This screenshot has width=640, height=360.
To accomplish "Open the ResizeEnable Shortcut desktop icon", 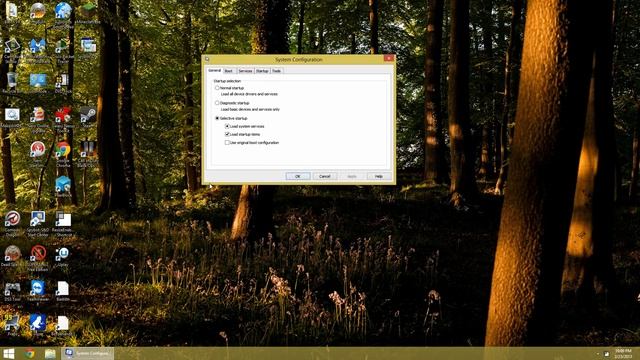I will coord(63,224).
